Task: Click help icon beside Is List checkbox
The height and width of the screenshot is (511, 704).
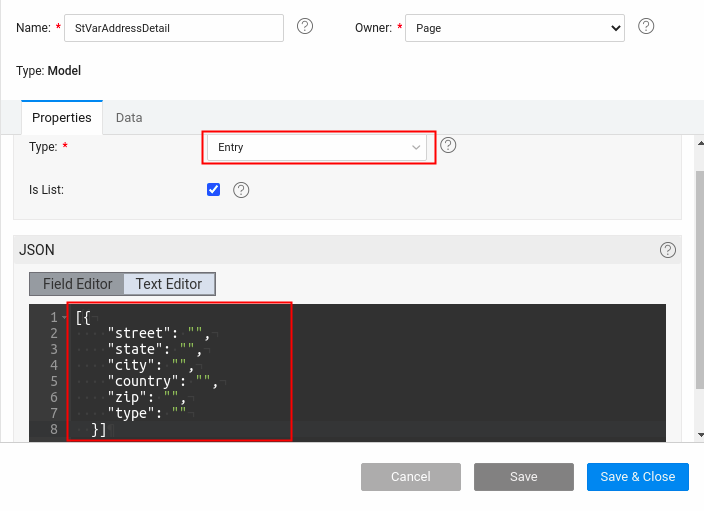Action: click(x=241, y=190)
